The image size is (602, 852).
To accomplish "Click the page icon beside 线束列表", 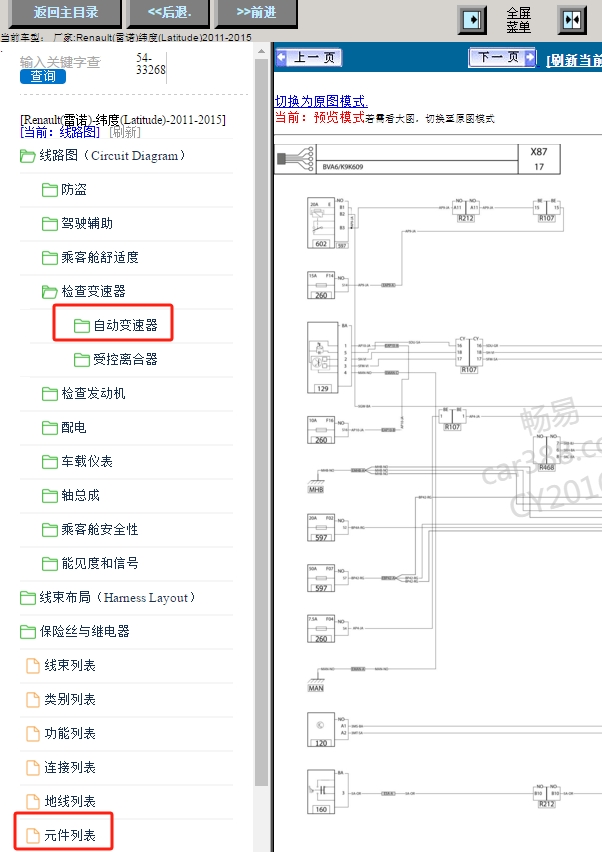I will (x=33, y=665).
